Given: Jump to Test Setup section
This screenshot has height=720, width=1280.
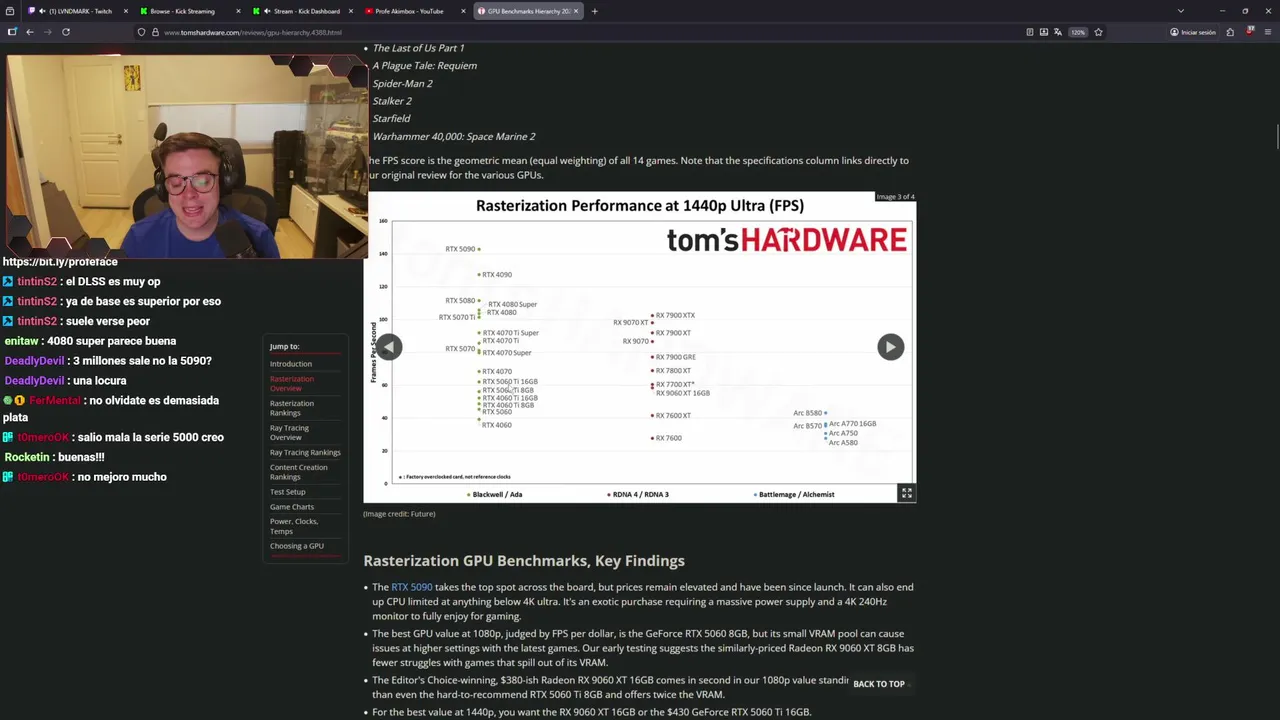Looking at the screenshot, I should tap(288, 492).
